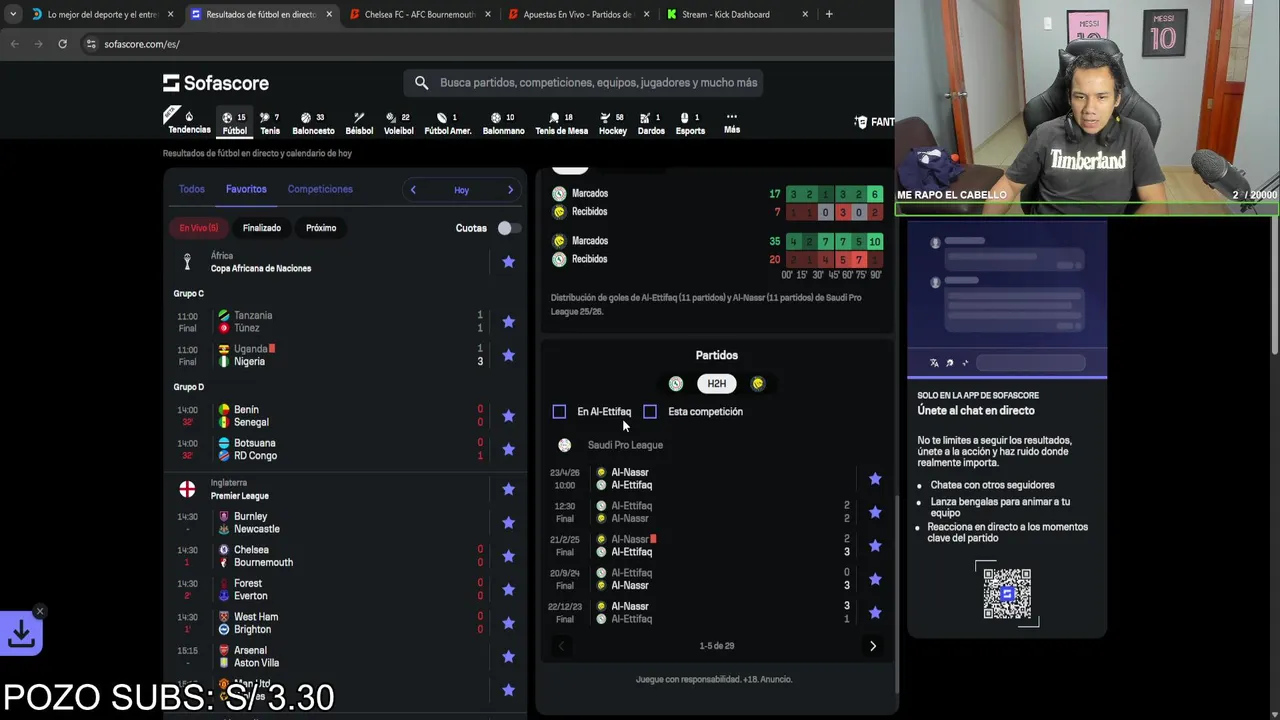Toggle favorite star for Benín vs Senegal
The width and height of the screenshot is (1280, 720).
(508, 416)
